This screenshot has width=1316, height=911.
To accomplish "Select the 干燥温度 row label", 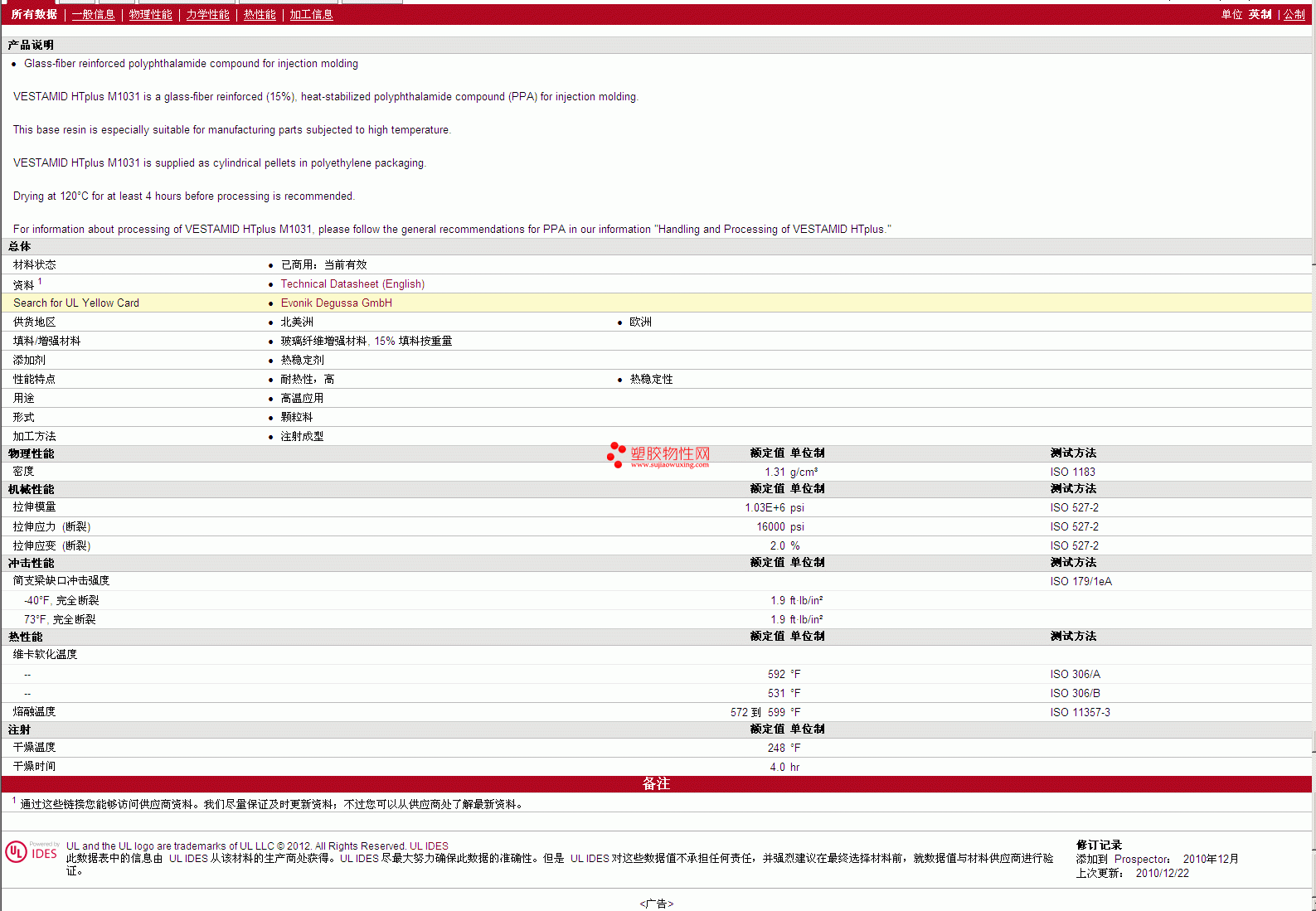I will 34,748.
